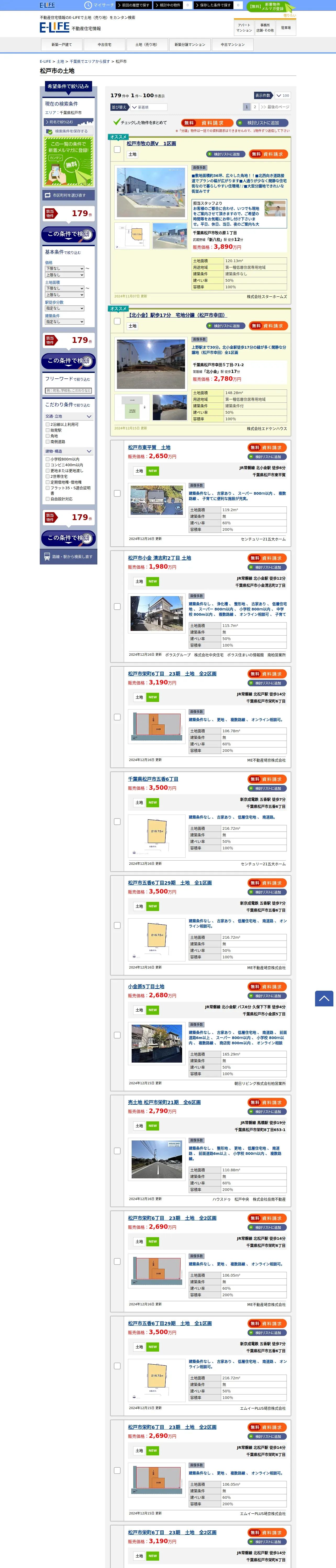The width and height of the screenshot is (336, 1568).
Task: Open the 松戸市牧の原V land plan thumbnail
Action: coord(132,235)
